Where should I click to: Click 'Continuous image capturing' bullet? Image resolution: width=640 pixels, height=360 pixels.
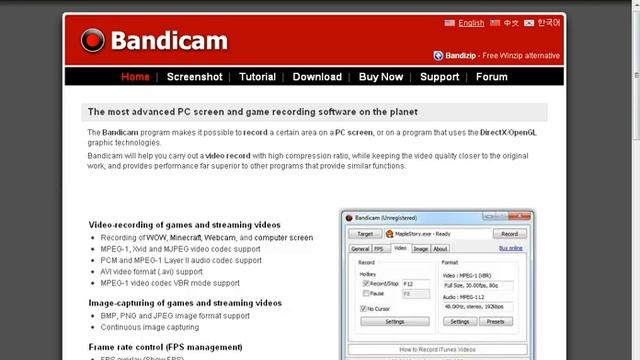[150, 327]
